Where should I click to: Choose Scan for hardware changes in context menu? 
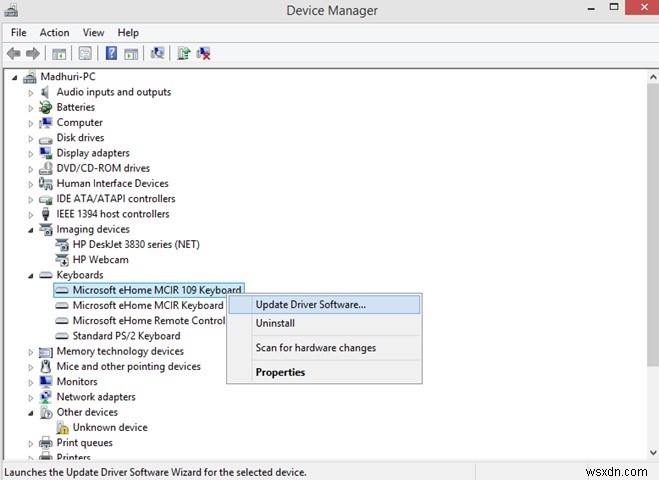click(x=324, y=348)
